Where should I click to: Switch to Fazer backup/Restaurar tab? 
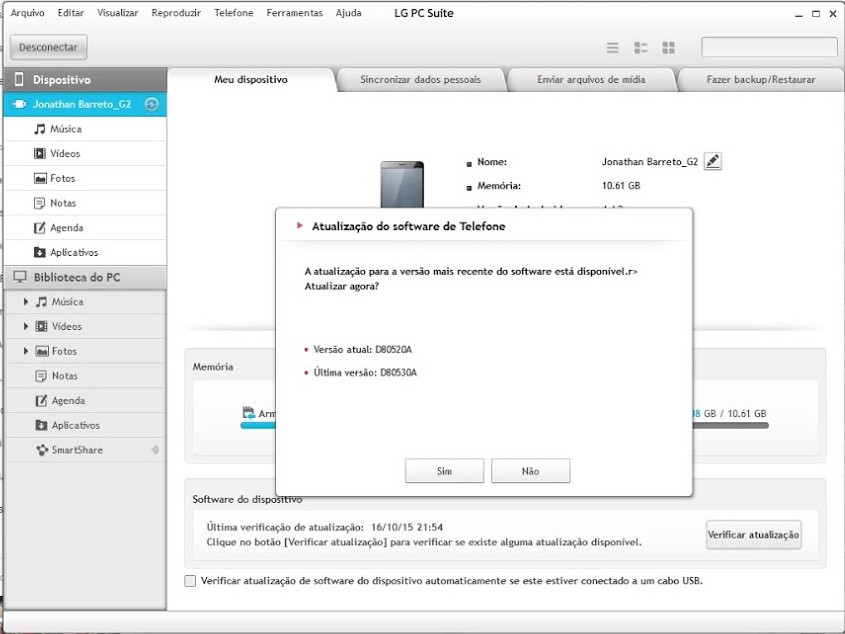pos(761,80)
